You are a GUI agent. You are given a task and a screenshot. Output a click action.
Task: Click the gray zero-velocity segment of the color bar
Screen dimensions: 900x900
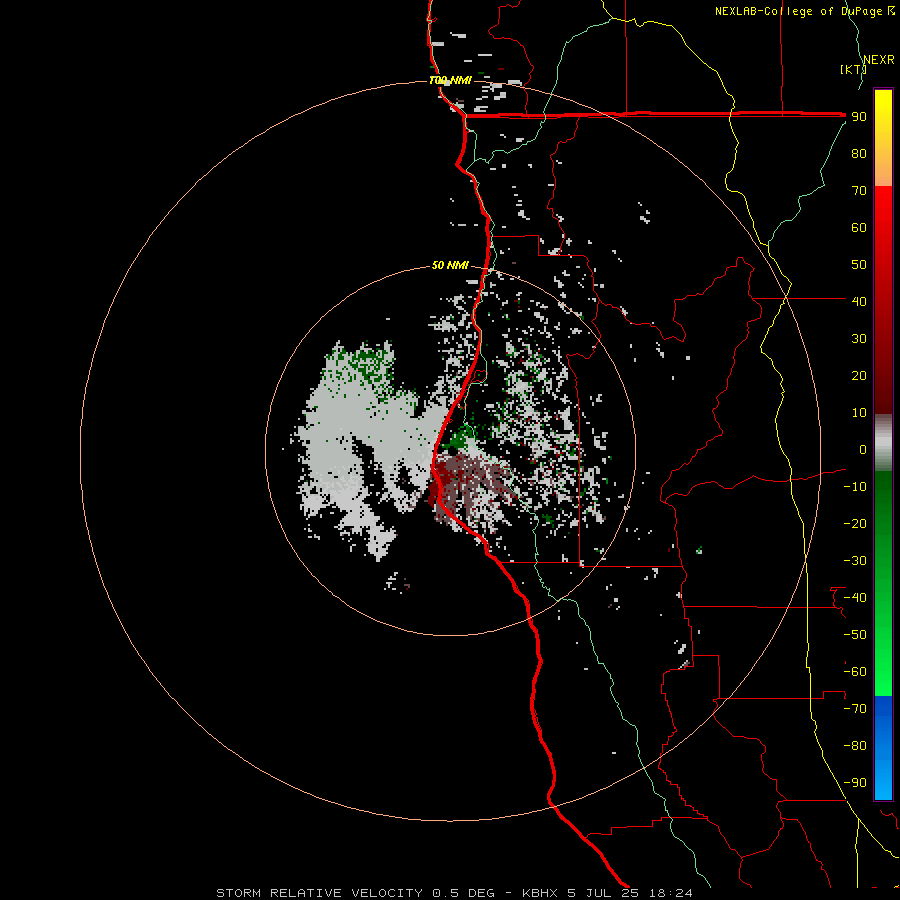(883, 443)
